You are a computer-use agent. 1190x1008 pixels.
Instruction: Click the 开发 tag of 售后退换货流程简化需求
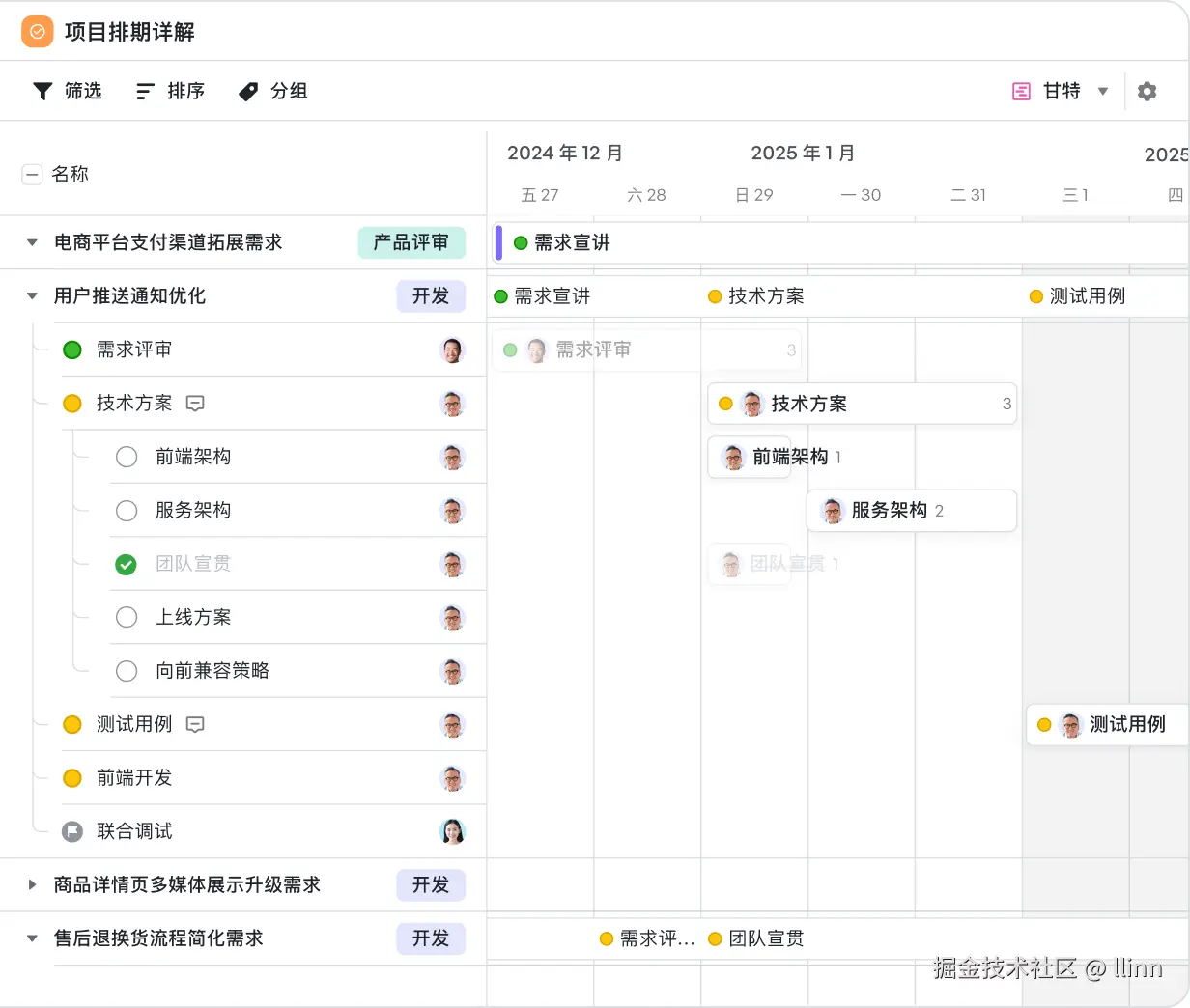[x=431, y=938]
